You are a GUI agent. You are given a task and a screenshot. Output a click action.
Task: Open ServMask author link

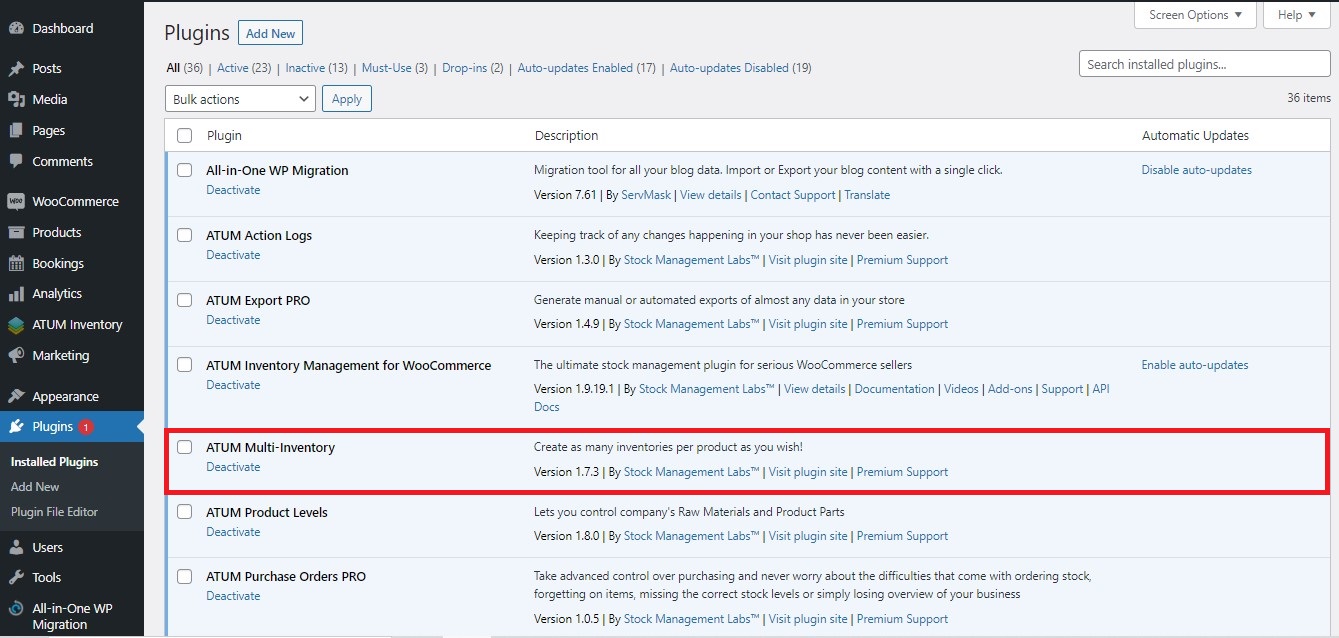646,195
